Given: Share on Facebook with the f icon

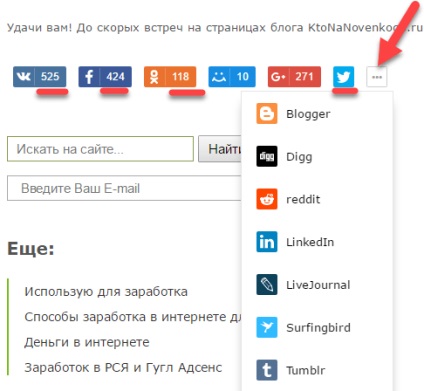Looking at the screenshot, I should 89,77.
